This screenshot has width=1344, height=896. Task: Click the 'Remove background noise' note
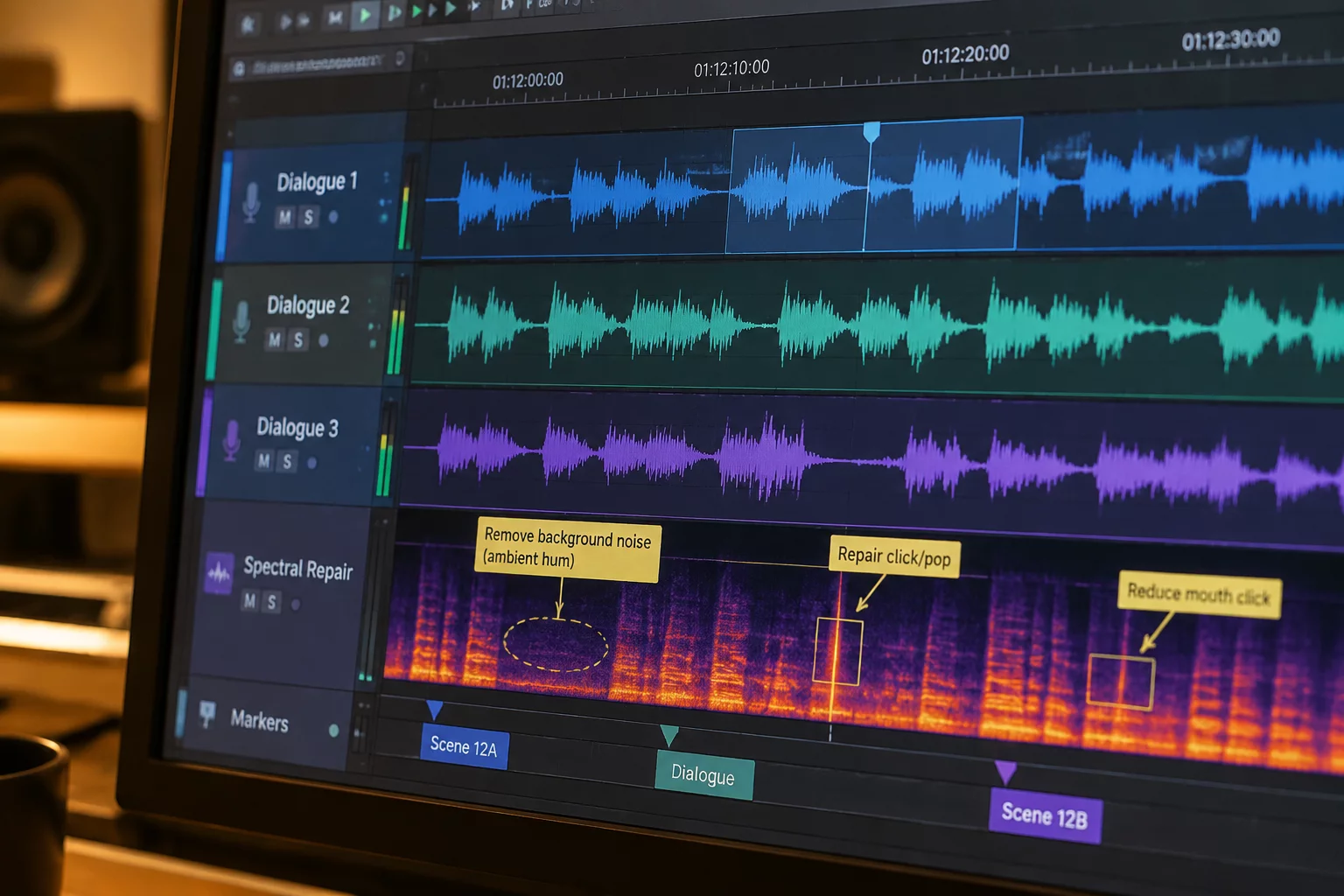(568, 549)
